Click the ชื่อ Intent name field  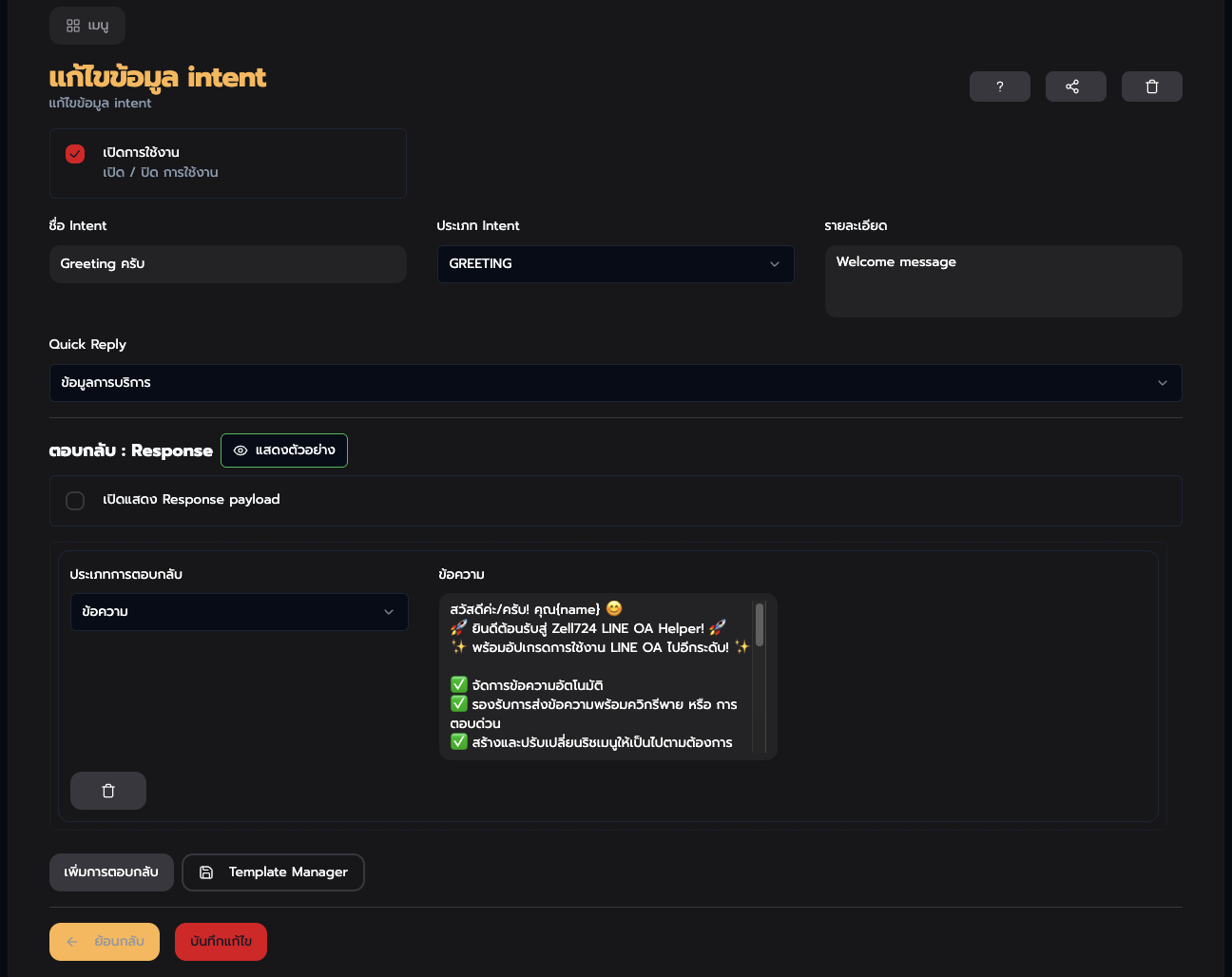pyautogui.click(x=227, y=264)
